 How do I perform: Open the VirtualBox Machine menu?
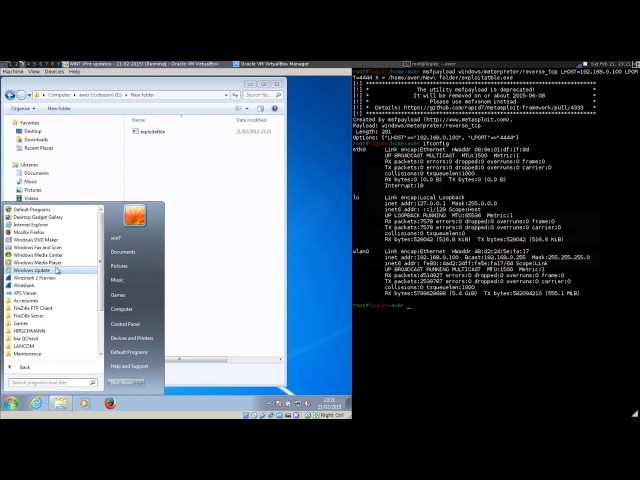point(13,72)
